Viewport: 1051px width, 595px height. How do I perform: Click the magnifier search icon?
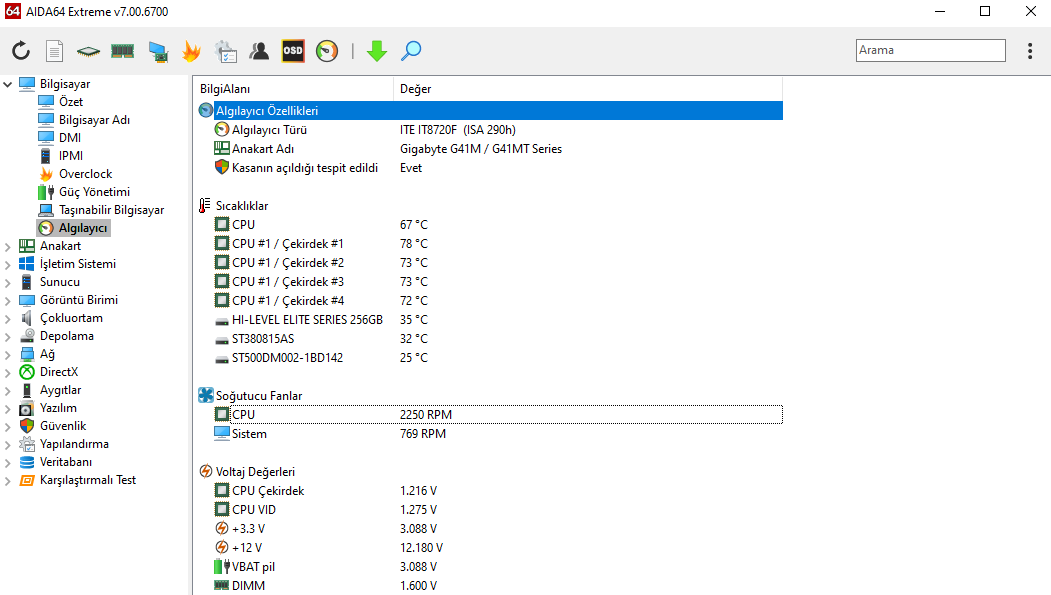click(x=411, y=51)
